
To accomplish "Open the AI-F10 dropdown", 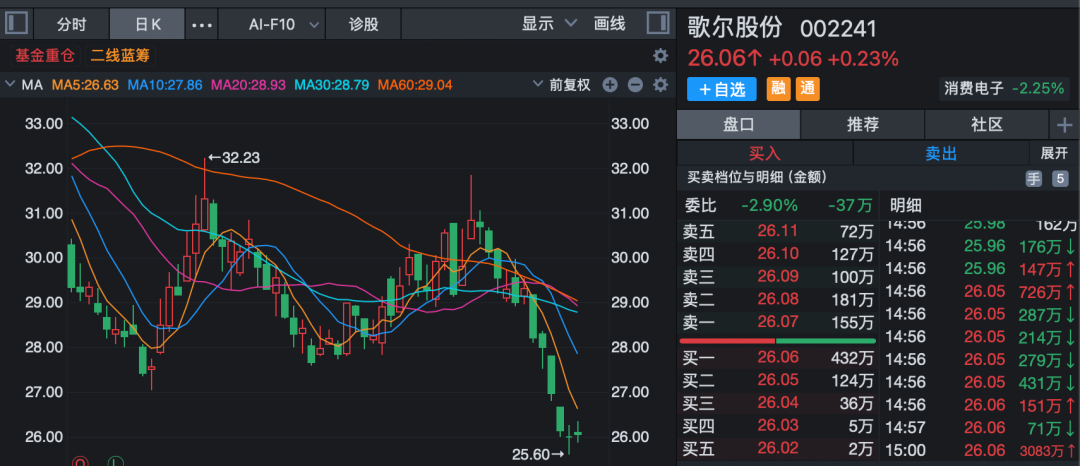I will point(285,23).
